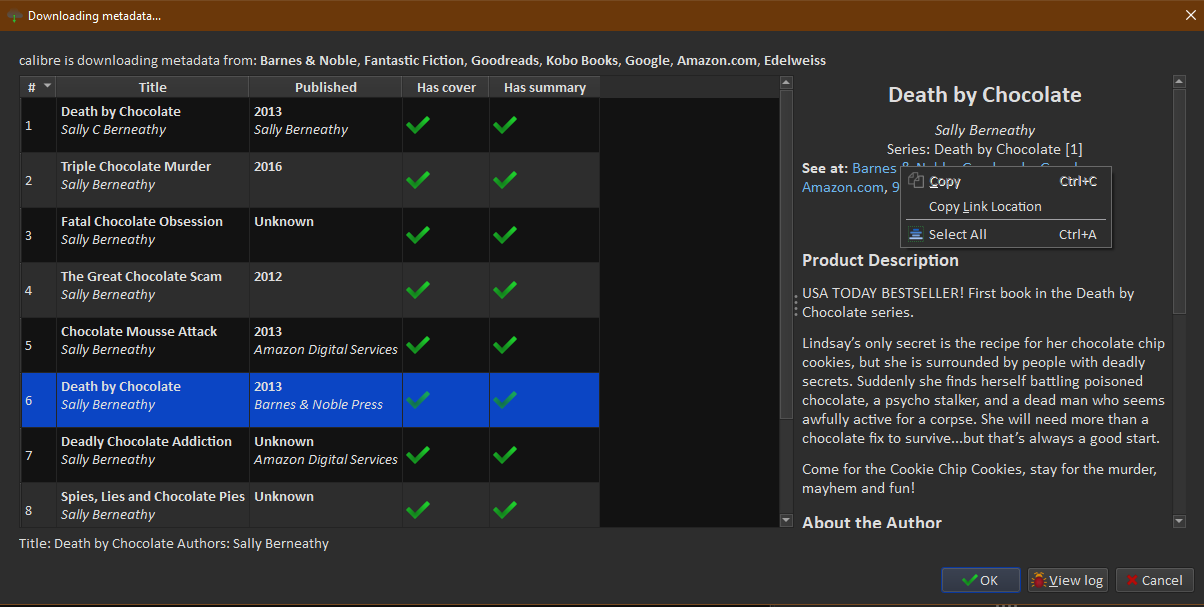The image size is (1204, 607).
Task: Click Has summary checkmark for Fatal Chocolate Obsession
Action: pyautogui.click(x=505, y=235)
